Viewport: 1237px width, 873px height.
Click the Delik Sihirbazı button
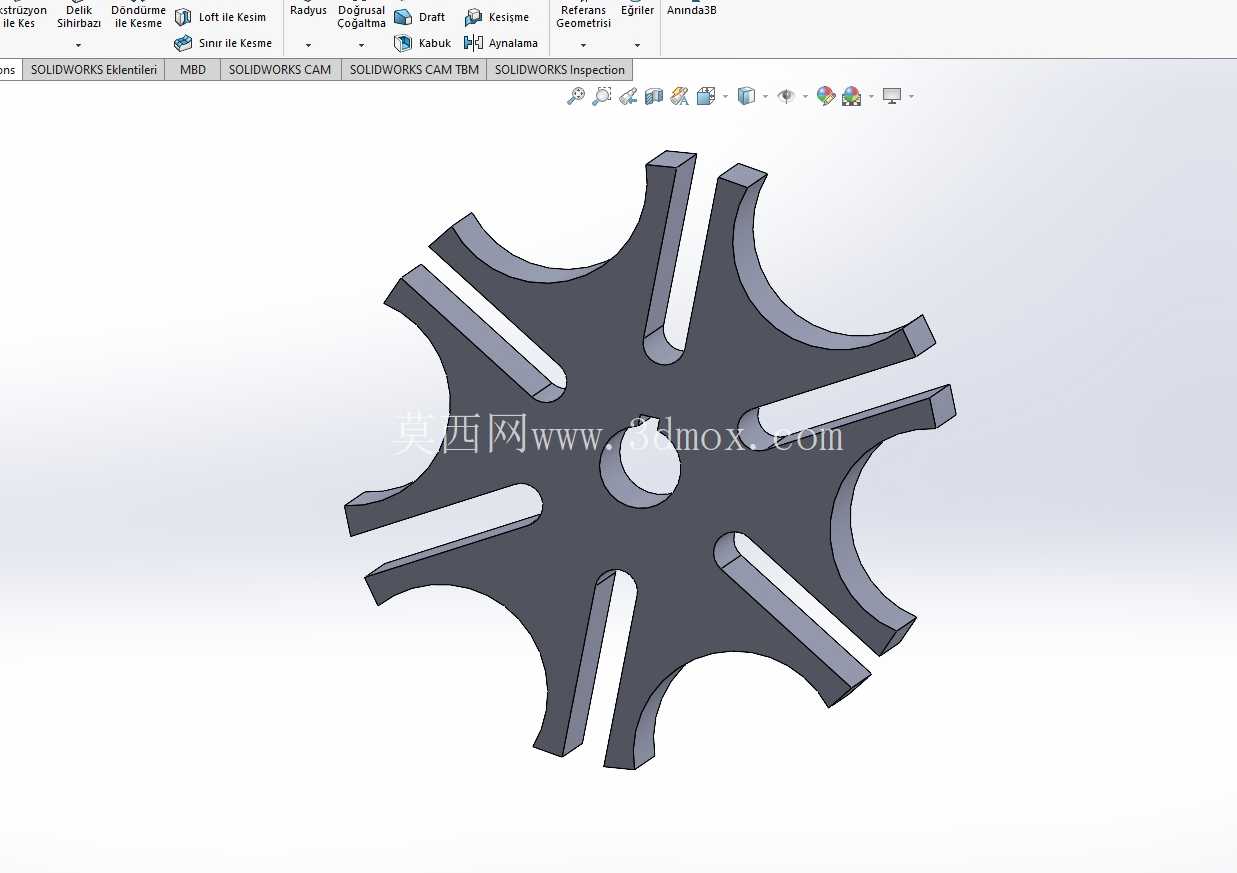[x=78, y=16]
